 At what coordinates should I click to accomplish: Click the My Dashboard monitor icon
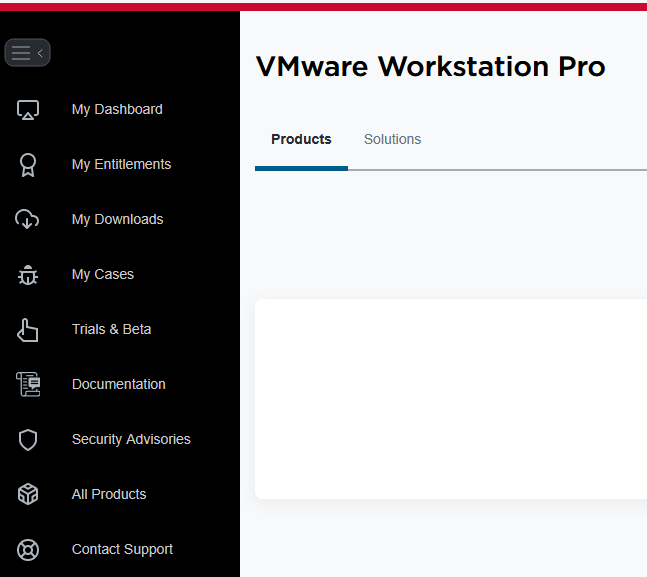point(28,110)
